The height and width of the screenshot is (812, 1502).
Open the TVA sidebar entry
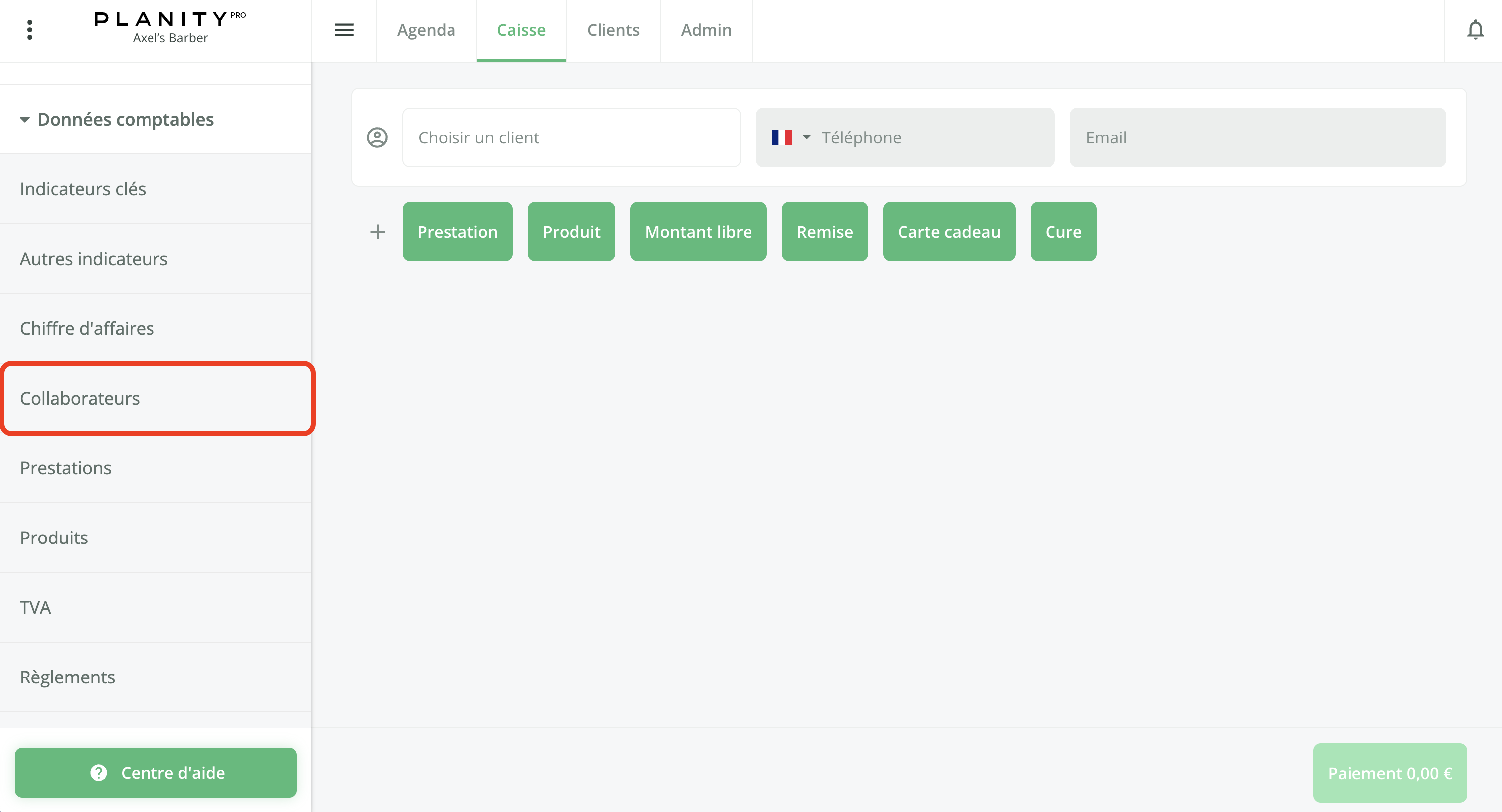[35, 607]
